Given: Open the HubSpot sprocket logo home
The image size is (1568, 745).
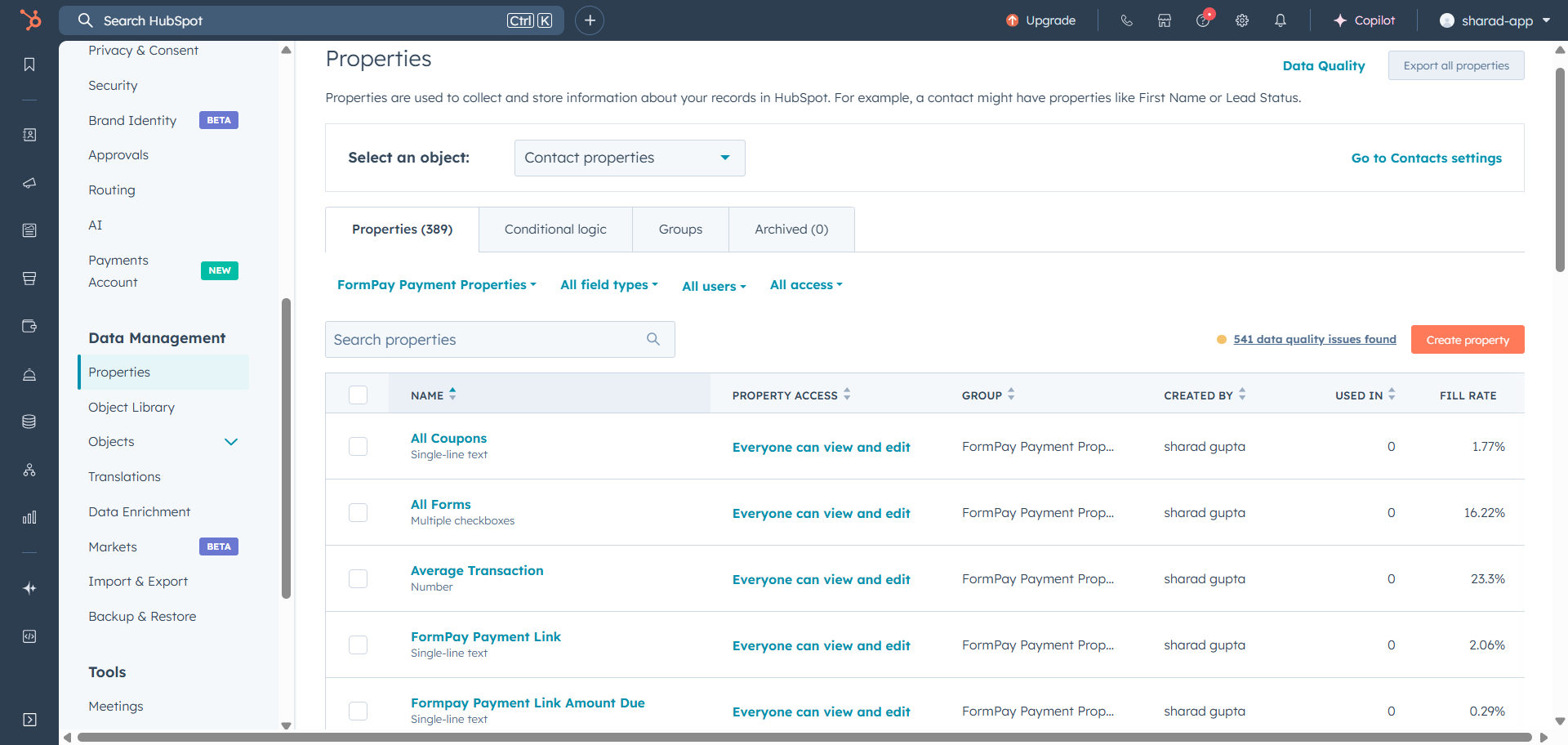Looking at the screenshot, I should click(x=30, y=20).
